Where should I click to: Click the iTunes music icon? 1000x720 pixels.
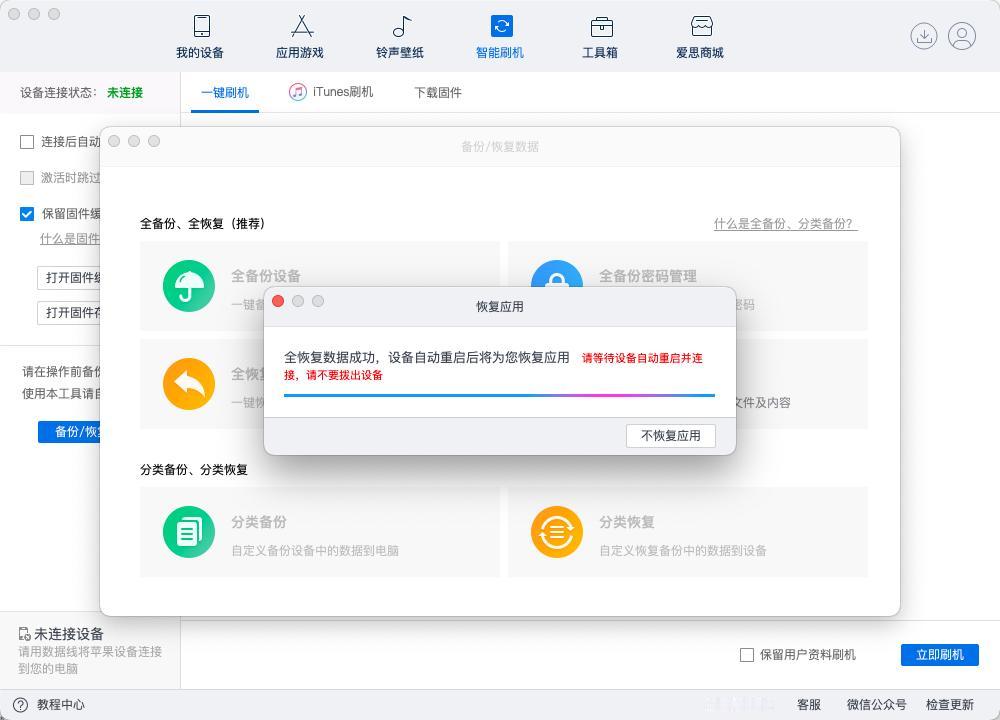tap(298, 92)
